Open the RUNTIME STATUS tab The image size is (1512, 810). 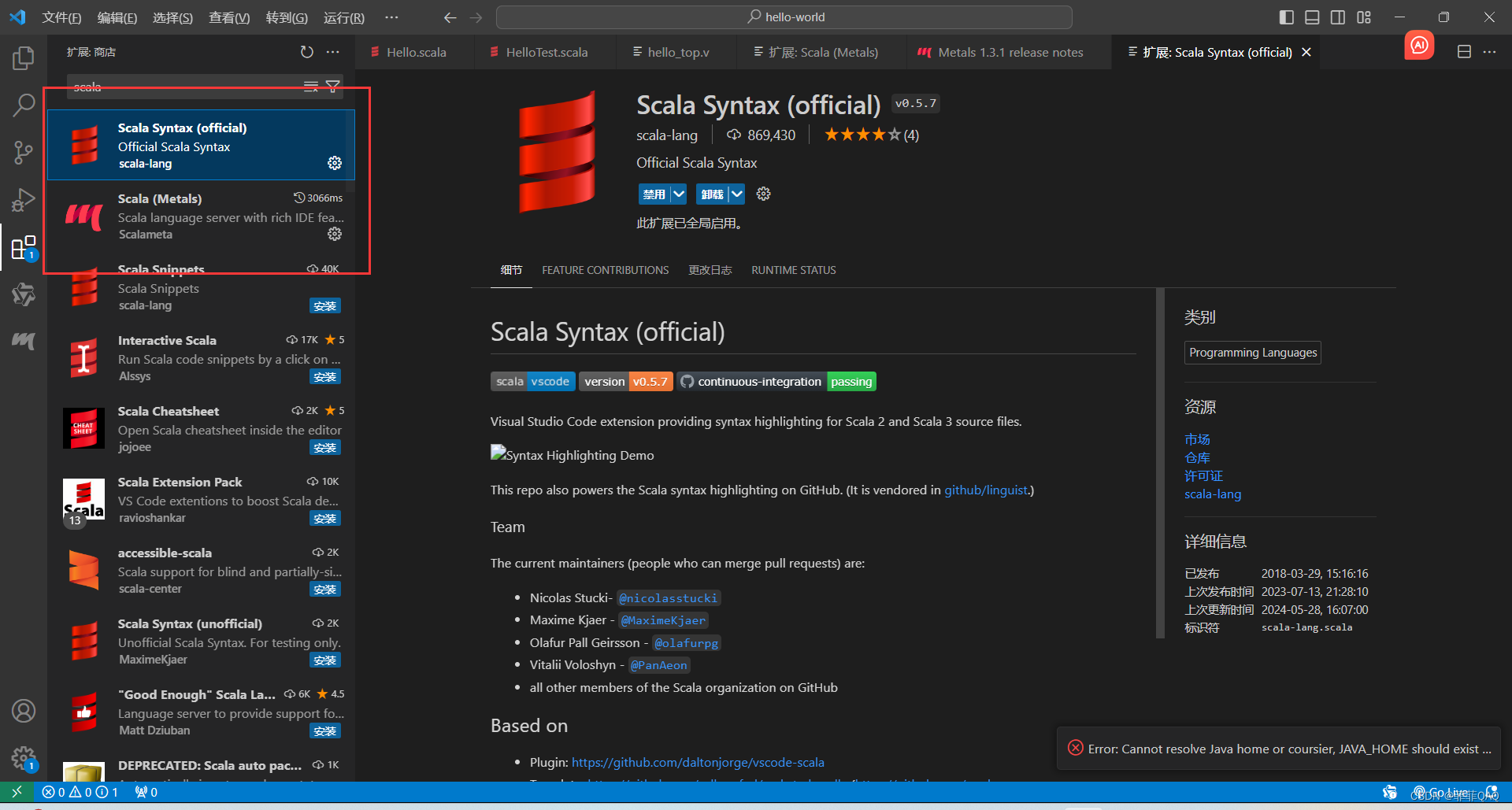click(x=793, y=270)
